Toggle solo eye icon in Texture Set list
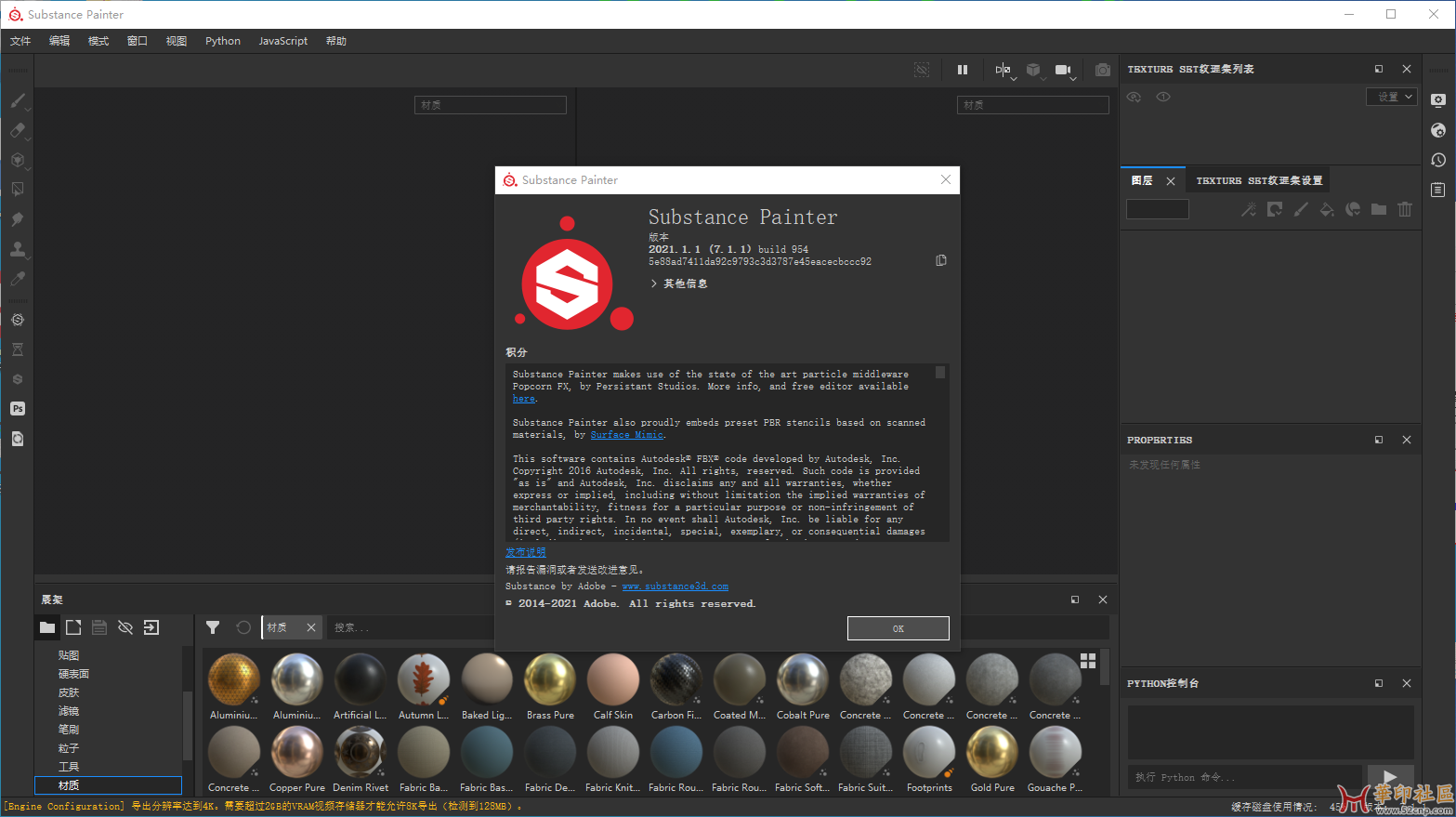This screenshot has height=817, width=1456. (1163, 97)
